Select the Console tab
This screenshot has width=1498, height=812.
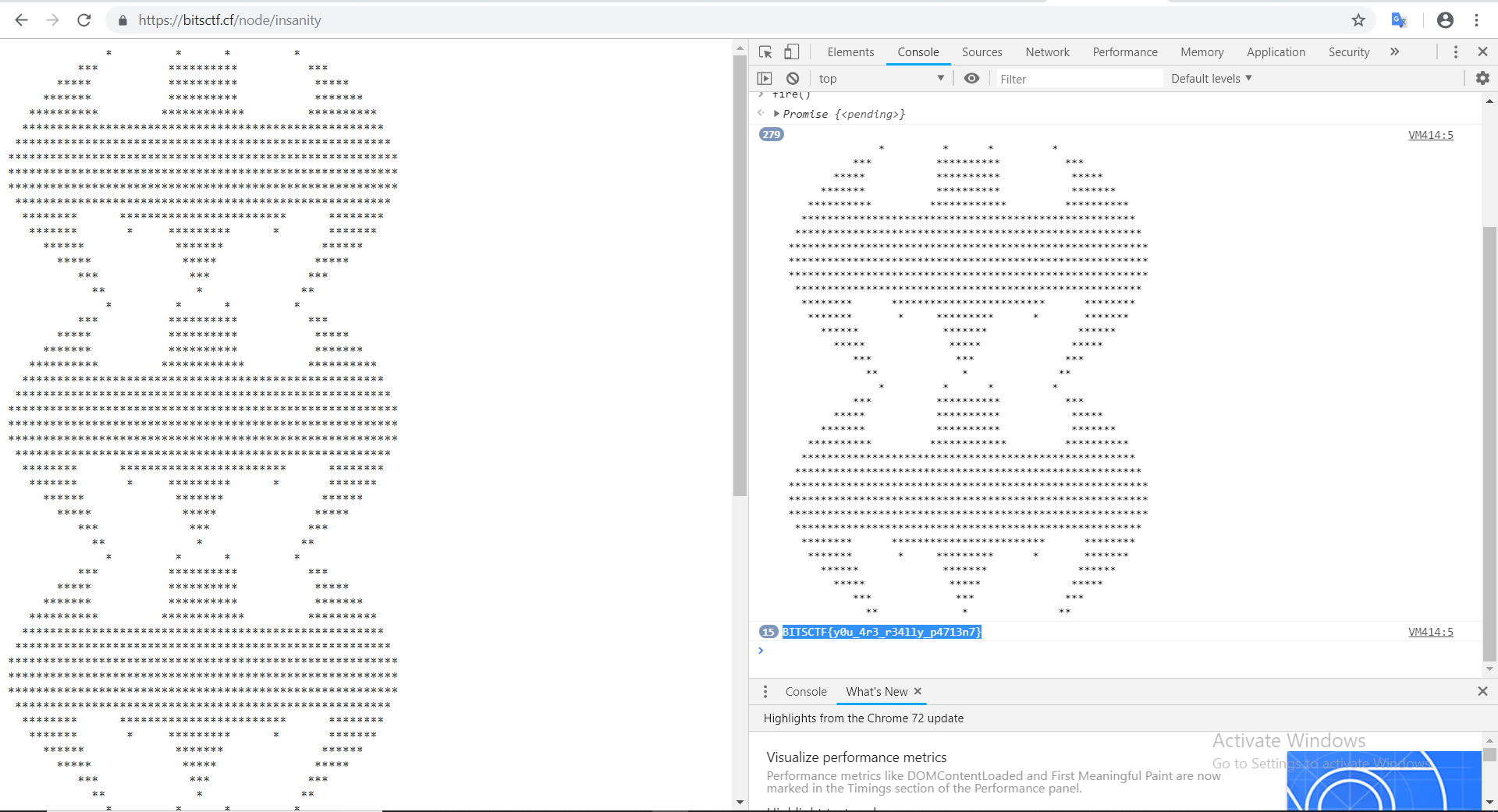pyautogui.click(x=918, y=51)
